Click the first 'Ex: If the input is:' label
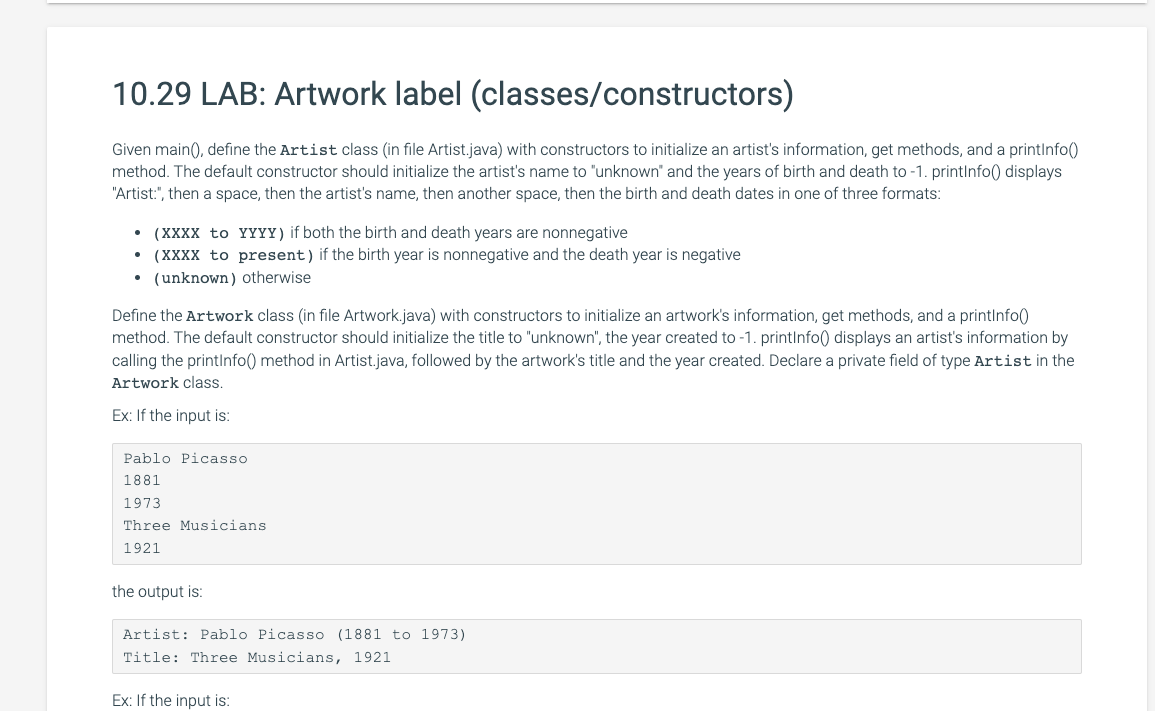1155x711 pixels. point(171,416)
